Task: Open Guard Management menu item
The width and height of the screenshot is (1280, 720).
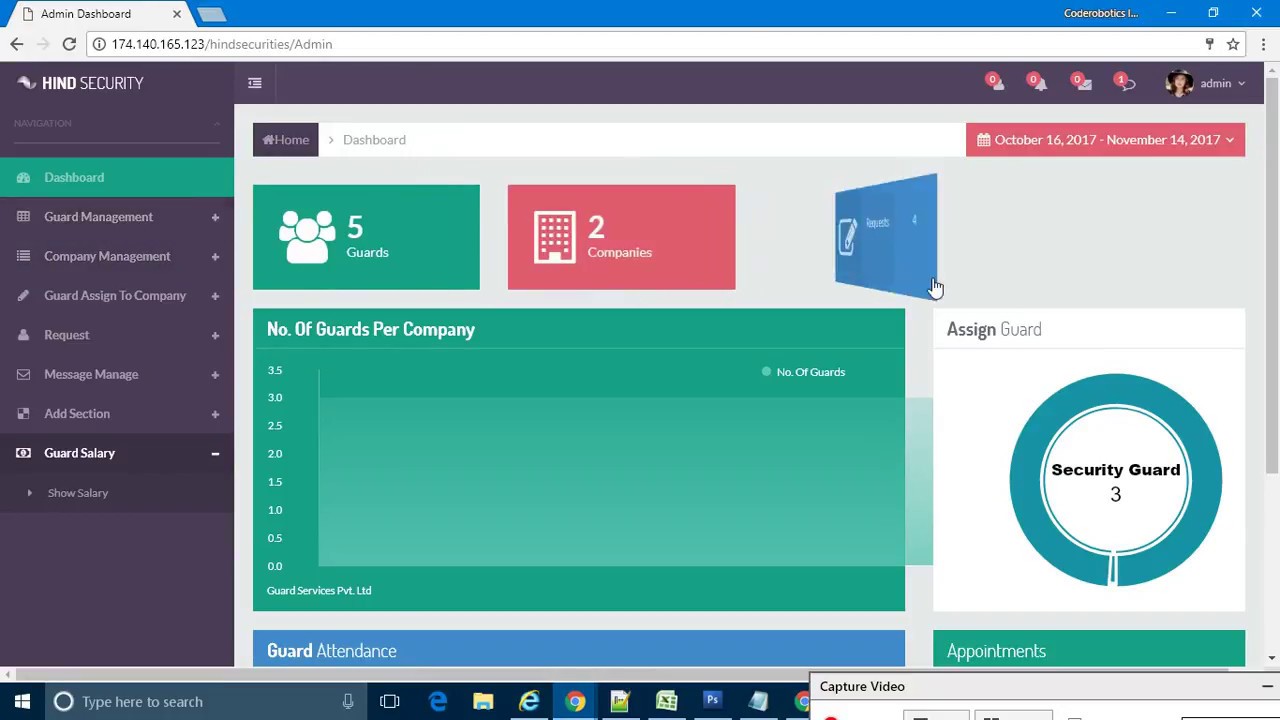Action: [x=117, y=217]
